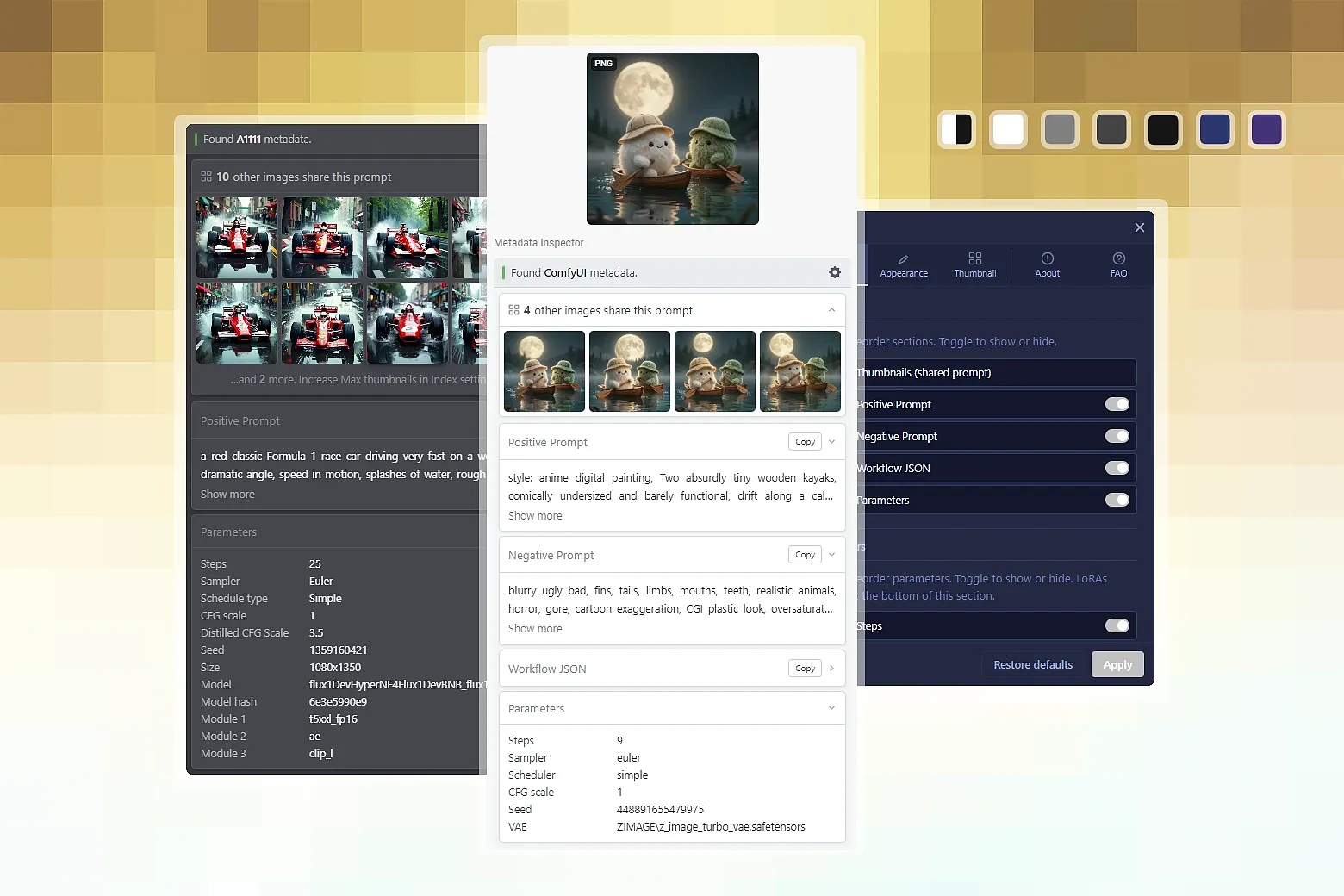Click the FAQ question mark icon
Screen dimensions: 1344x896
(1118, 258)
